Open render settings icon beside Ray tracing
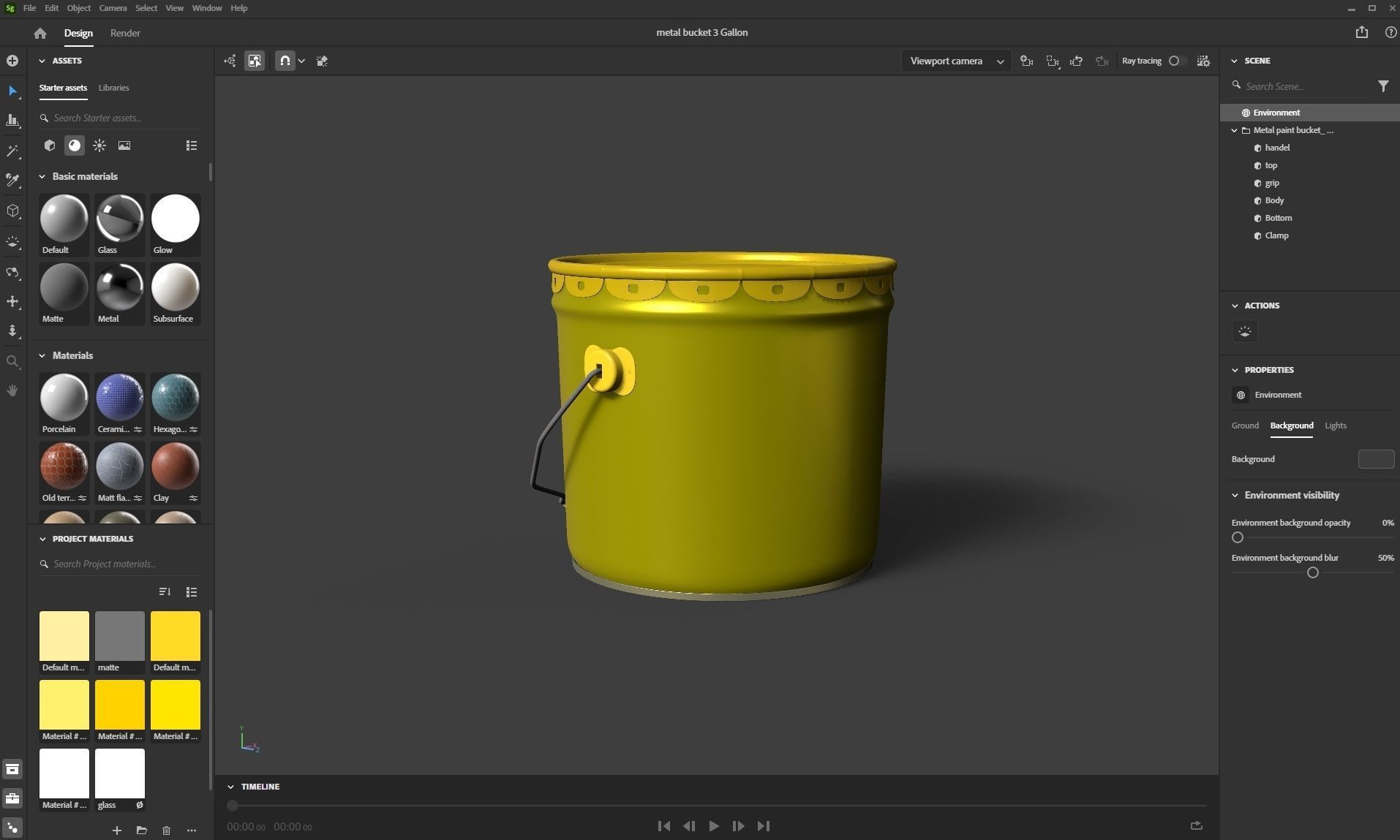Image resolution: width=1400 pixels, height=840 pixels. [1203, 61]
